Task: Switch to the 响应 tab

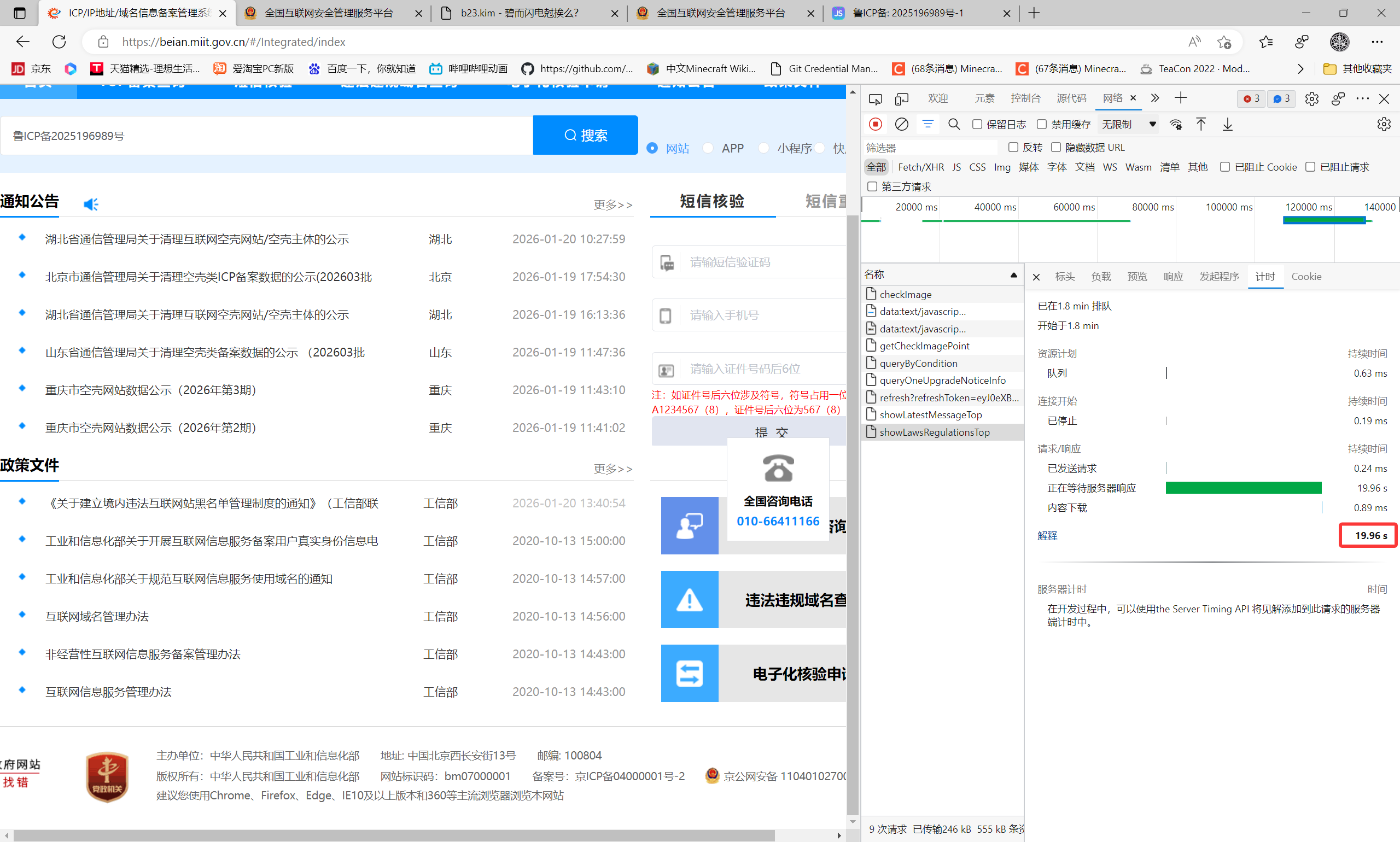Action: 1173,276
